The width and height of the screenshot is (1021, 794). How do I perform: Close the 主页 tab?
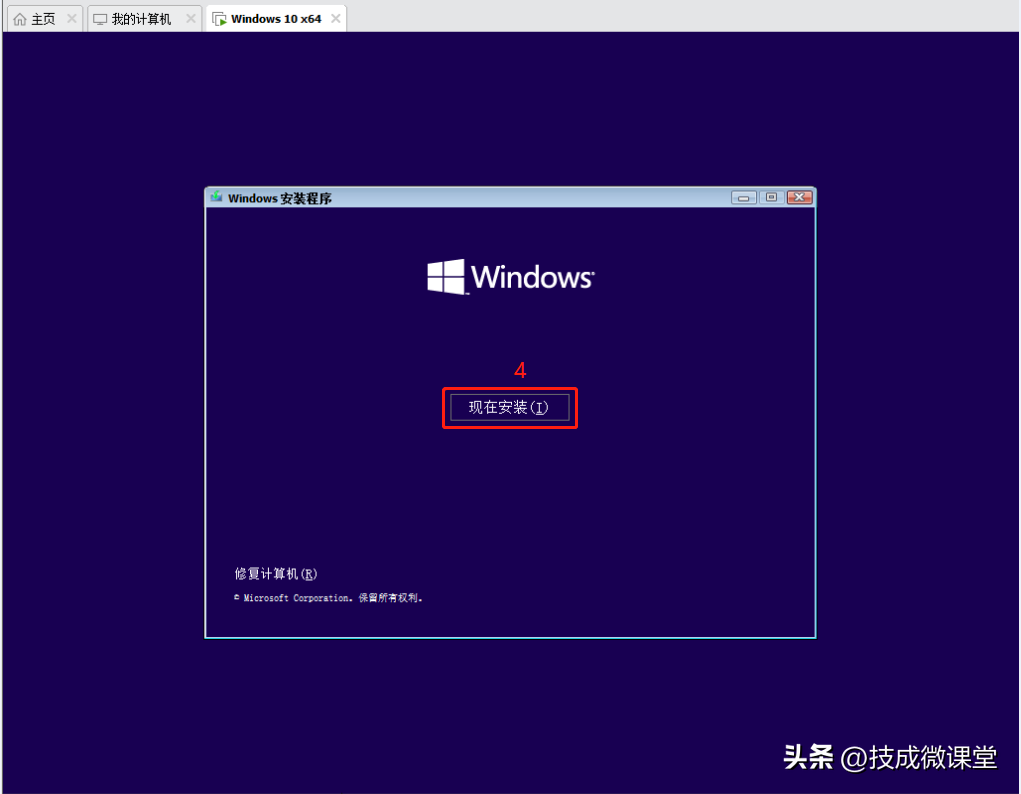coord(71,19)
